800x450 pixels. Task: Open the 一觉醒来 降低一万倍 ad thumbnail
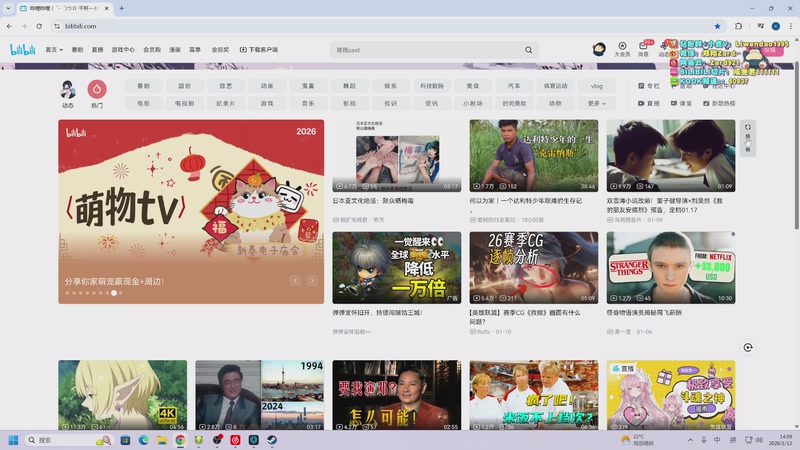tap(396, 268)
